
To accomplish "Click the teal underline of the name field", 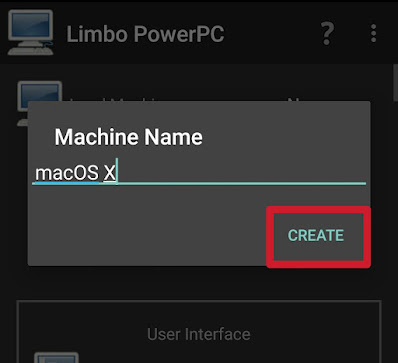I will pyautogui.click(x=199, y=183).
